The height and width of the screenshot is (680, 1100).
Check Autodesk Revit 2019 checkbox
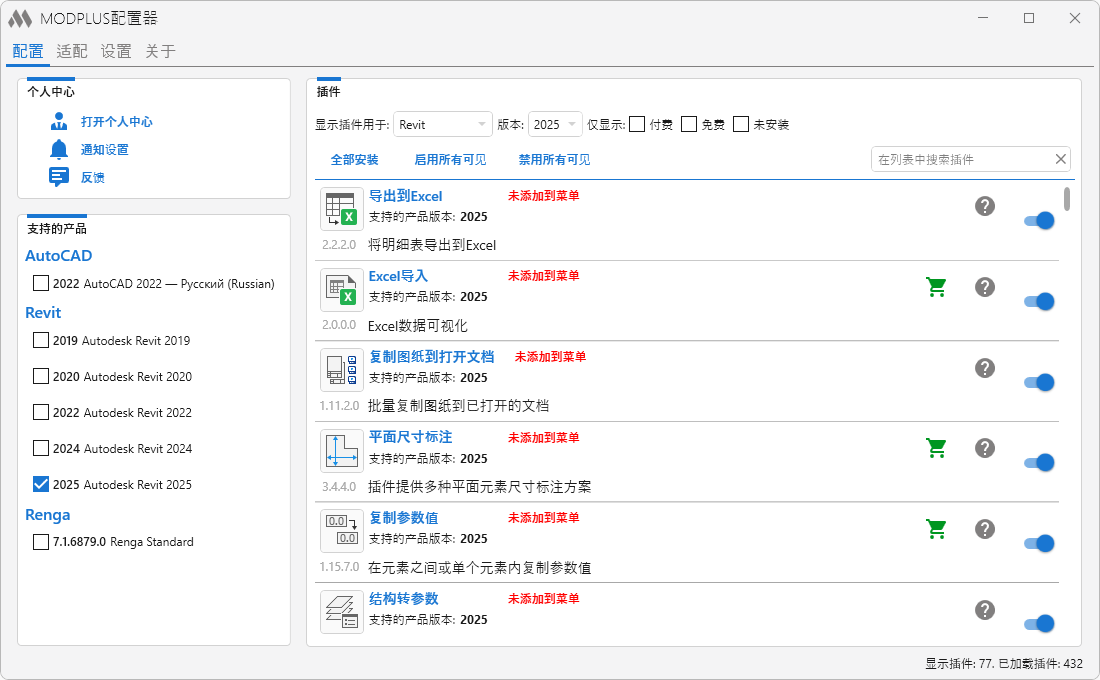[41, 340]
